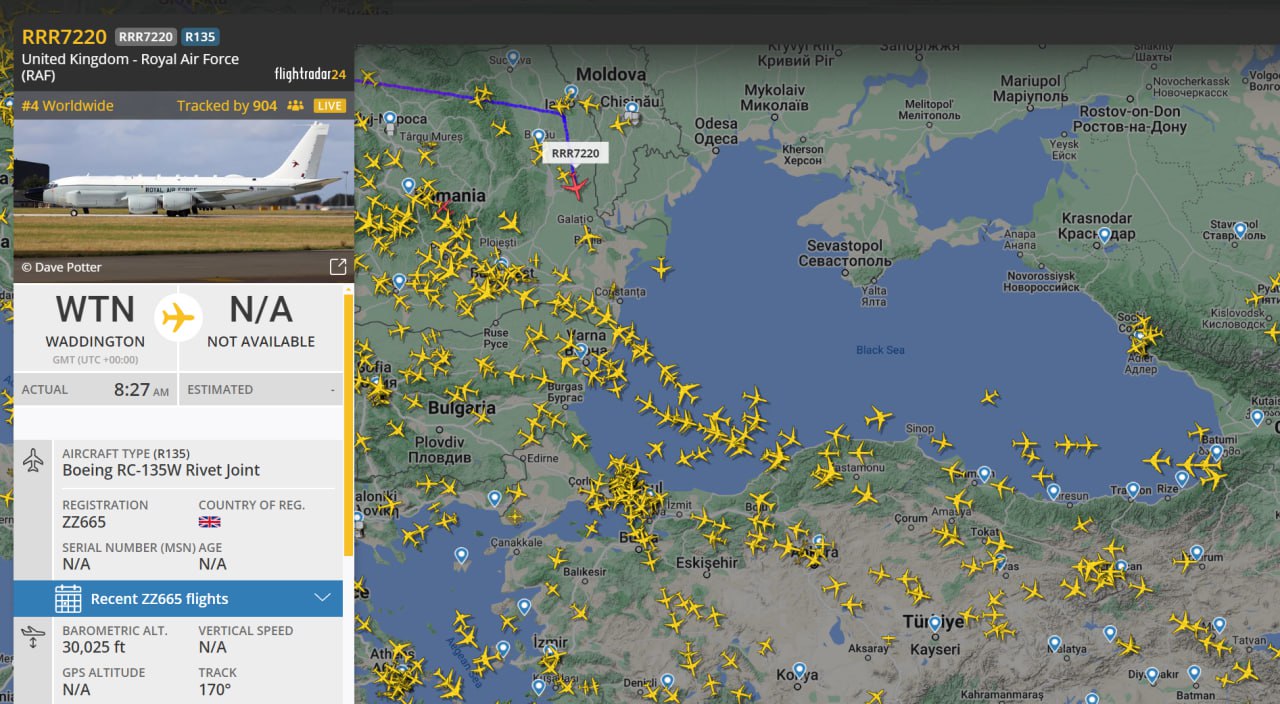Click the #4 Worldwide ranking link
The image size is (1280, 704).
pos(68,106)
